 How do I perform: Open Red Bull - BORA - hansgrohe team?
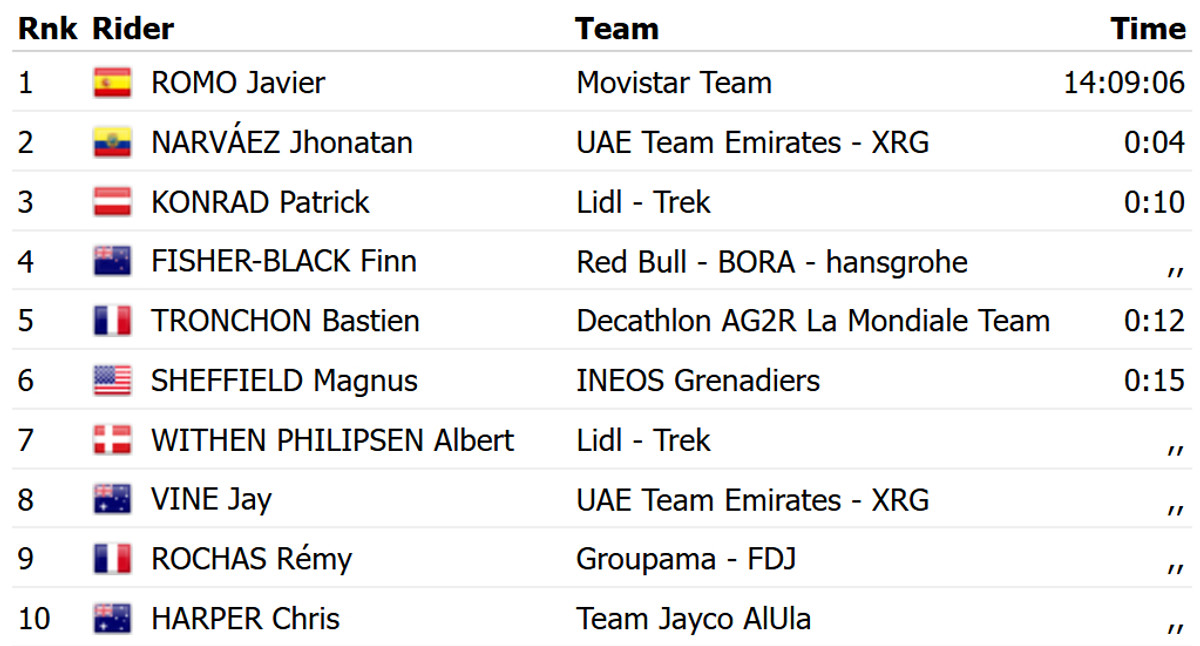click(x=771, y=262)
